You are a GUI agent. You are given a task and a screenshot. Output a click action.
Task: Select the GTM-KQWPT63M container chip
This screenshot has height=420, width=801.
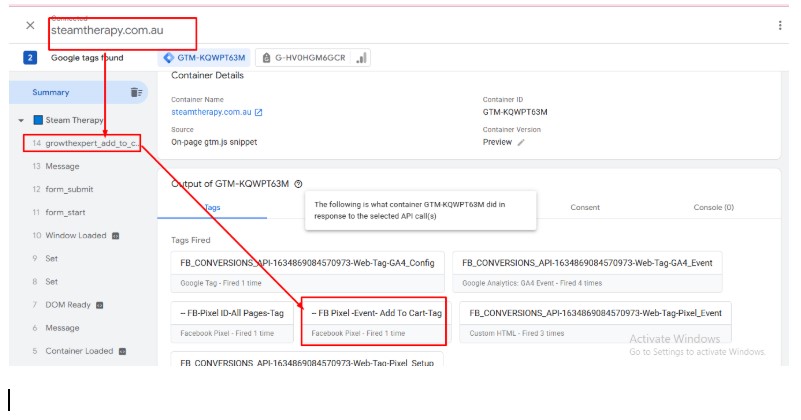[x=204, y=58]
